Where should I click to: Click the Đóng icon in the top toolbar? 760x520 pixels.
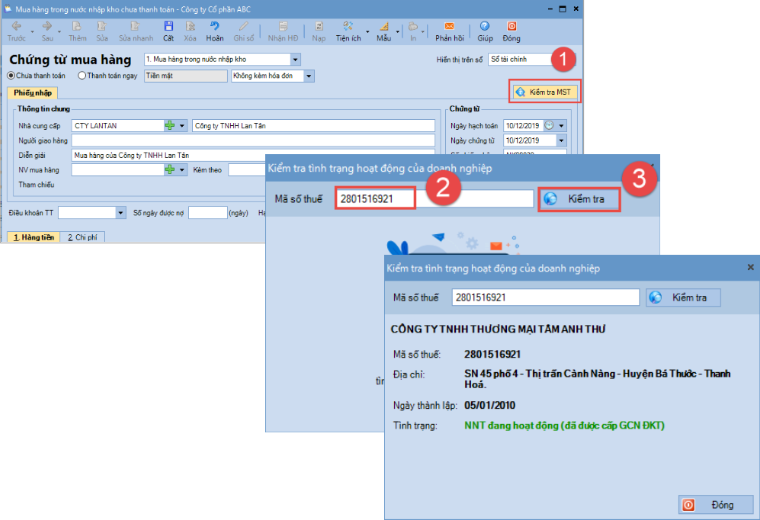coord(512,30)
